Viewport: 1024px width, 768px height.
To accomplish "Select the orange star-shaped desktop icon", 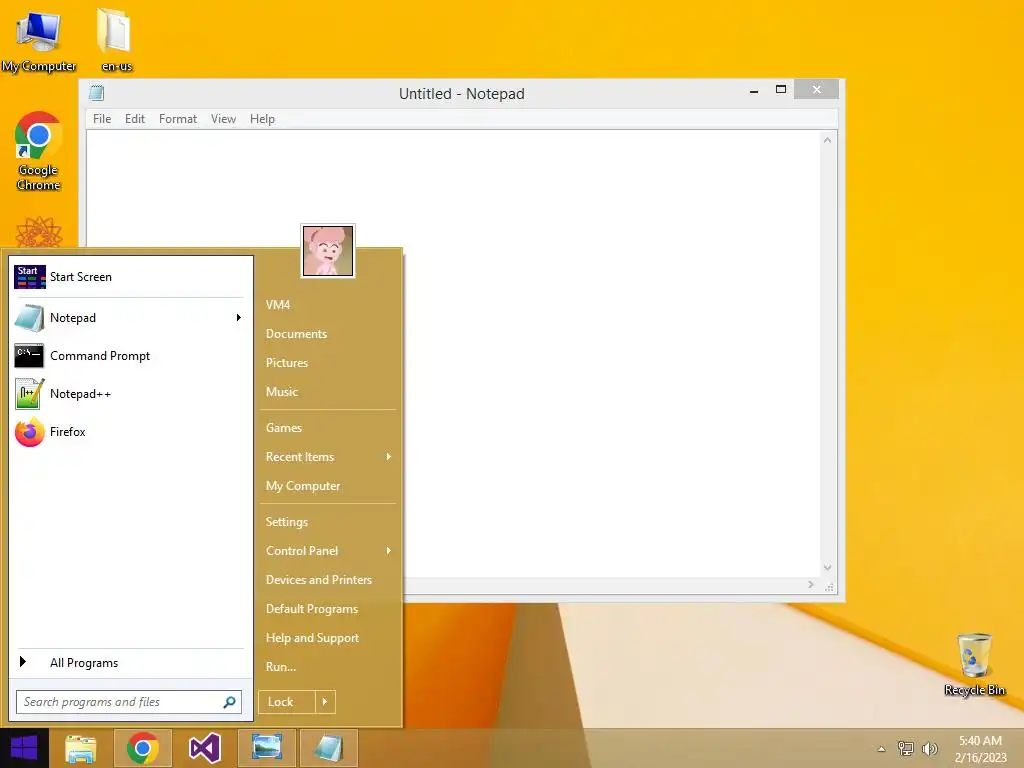I will coord(39,232).
